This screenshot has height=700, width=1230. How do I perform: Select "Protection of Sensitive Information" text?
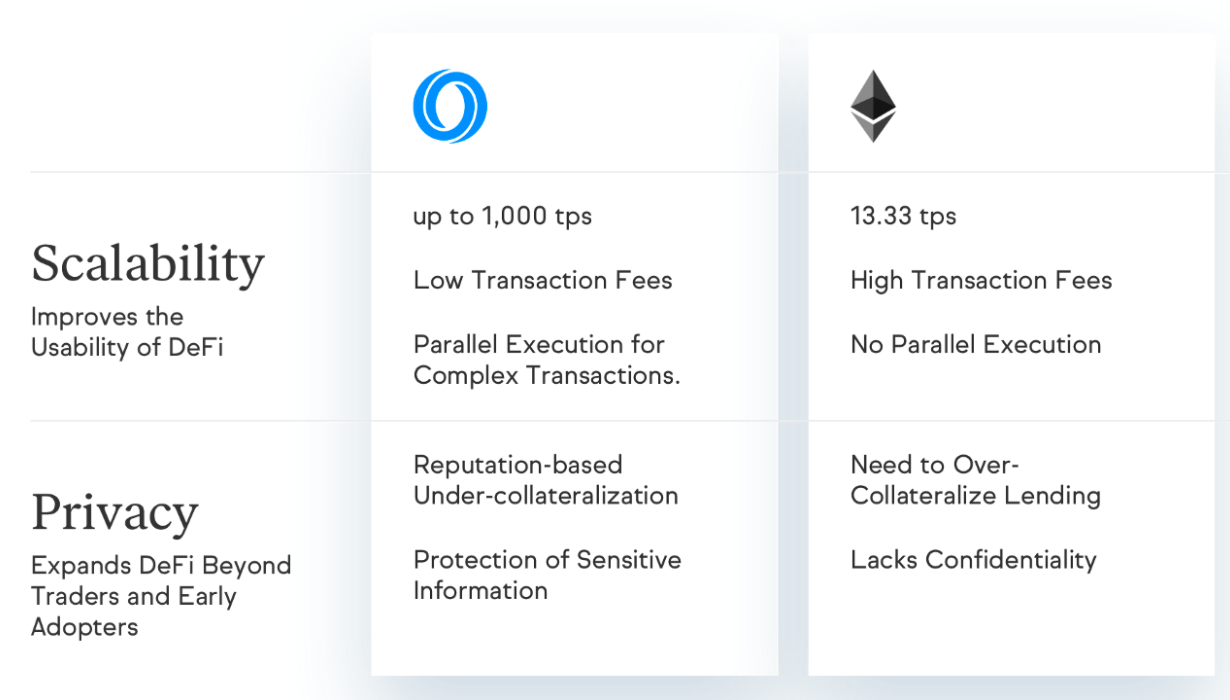547,574
